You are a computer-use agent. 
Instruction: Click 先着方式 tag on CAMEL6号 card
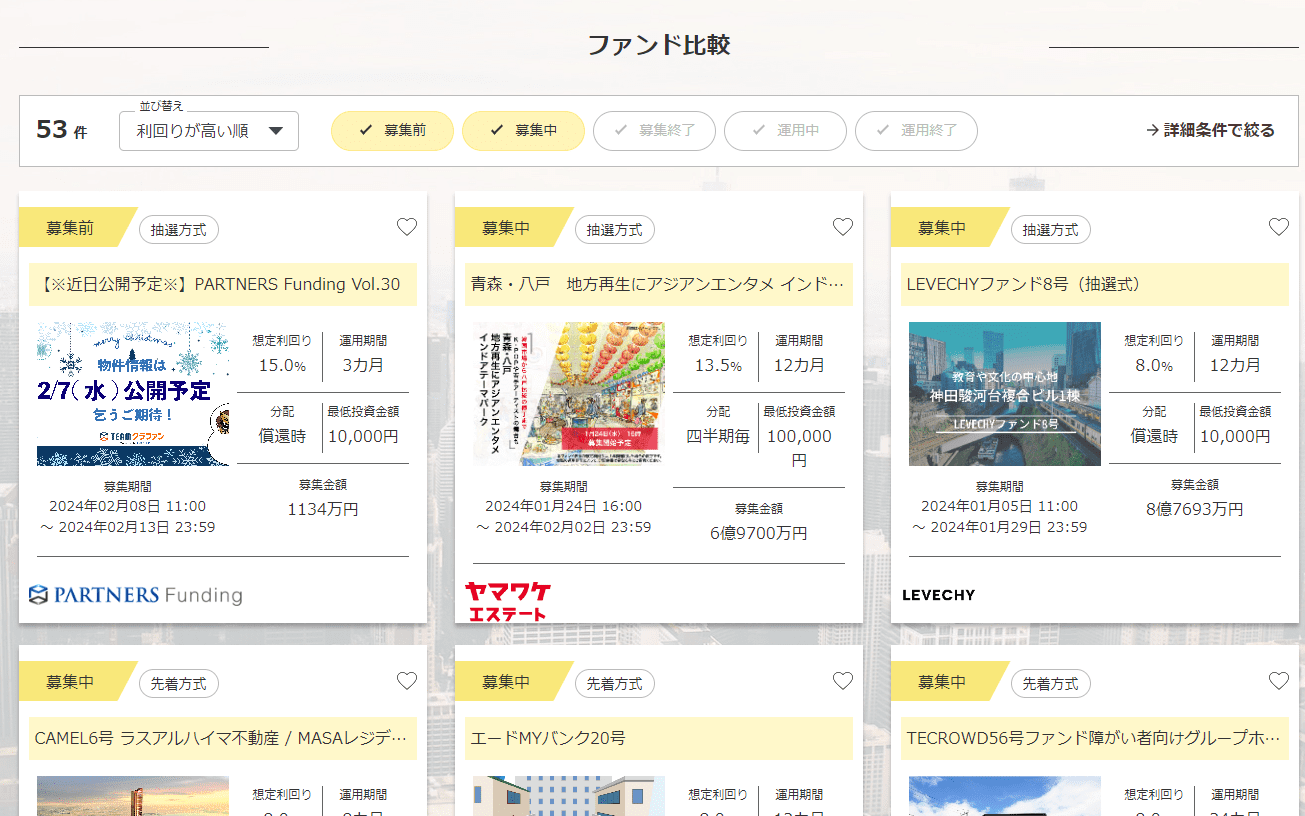(179, 683)
